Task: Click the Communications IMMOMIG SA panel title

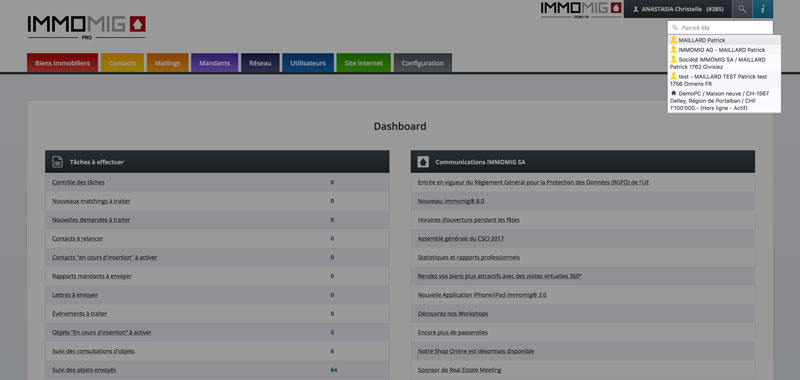Action: coord(480,162)
